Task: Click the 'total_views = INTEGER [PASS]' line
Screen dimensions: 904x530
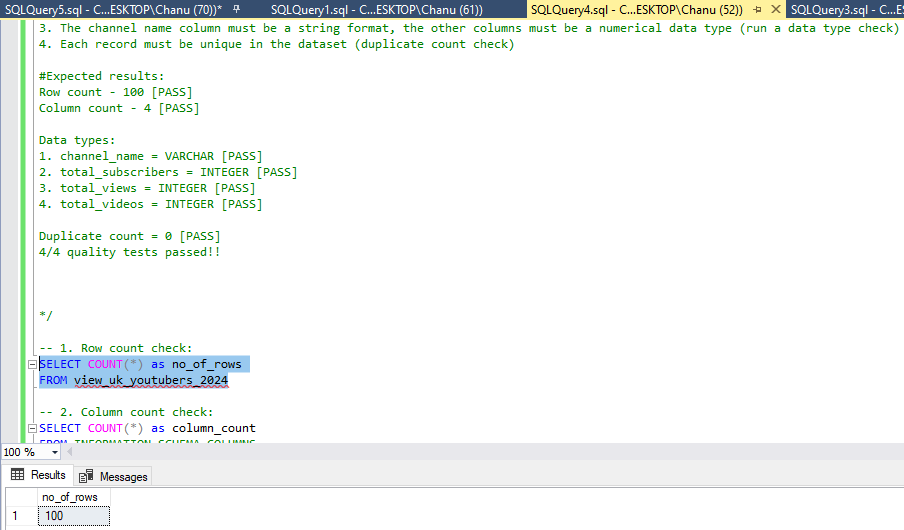Action: (x=147, y=189)
